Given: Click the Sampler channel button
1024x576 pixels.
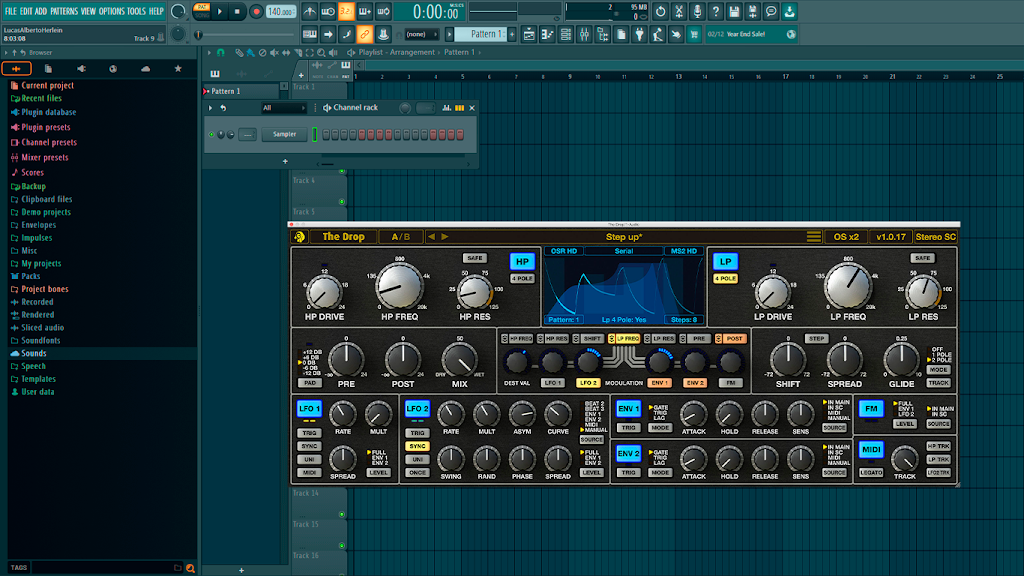Looking at the screenshot, I should (x=284, y=135).
